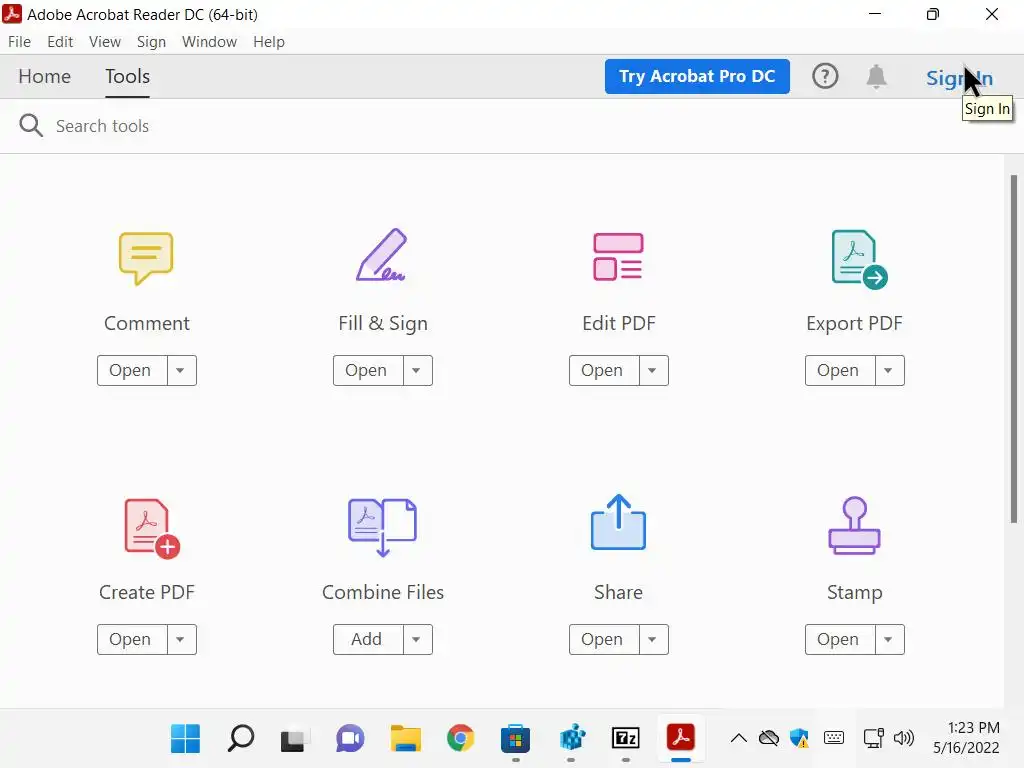Open the Export PDF tool button
Image resolution: width=1024 pixels, height=768 pixels.
coord(840,370)
